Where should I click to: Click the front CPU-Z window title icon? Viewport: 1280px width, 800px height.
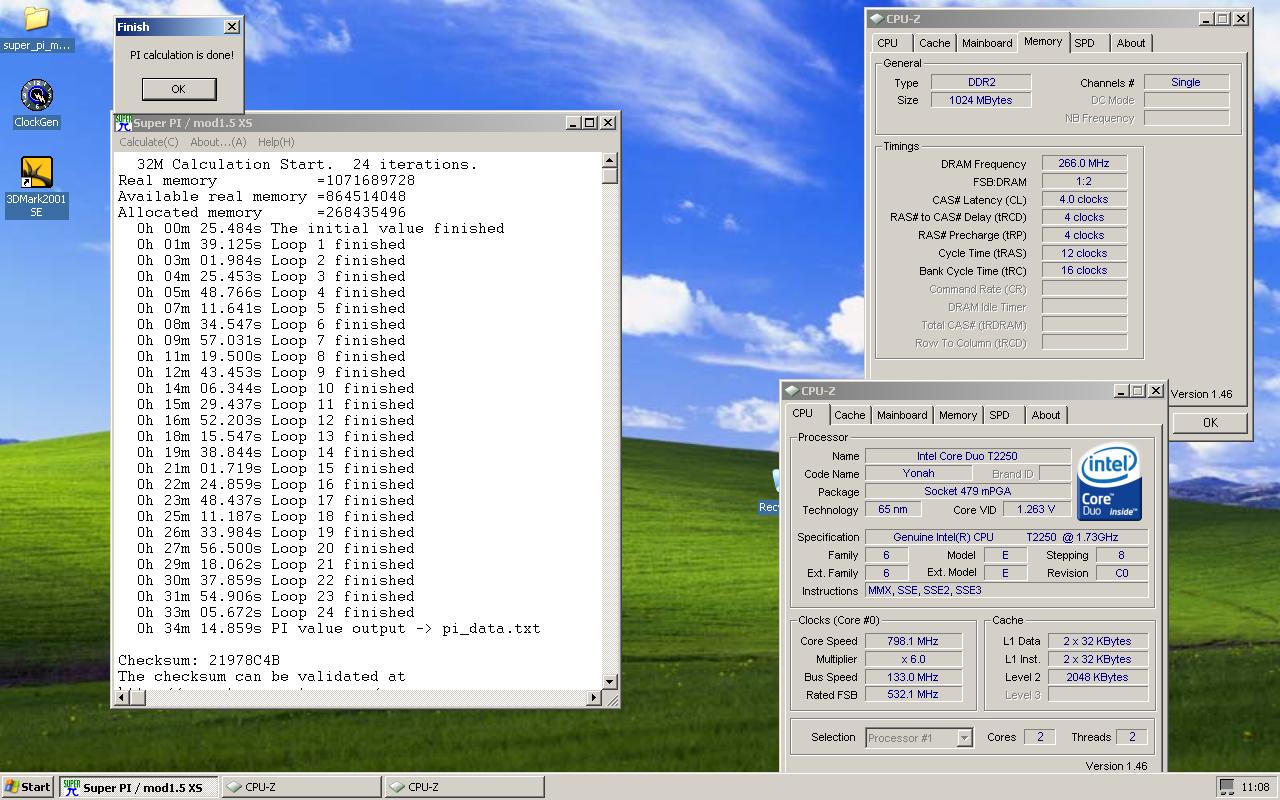tap(792, 391)
